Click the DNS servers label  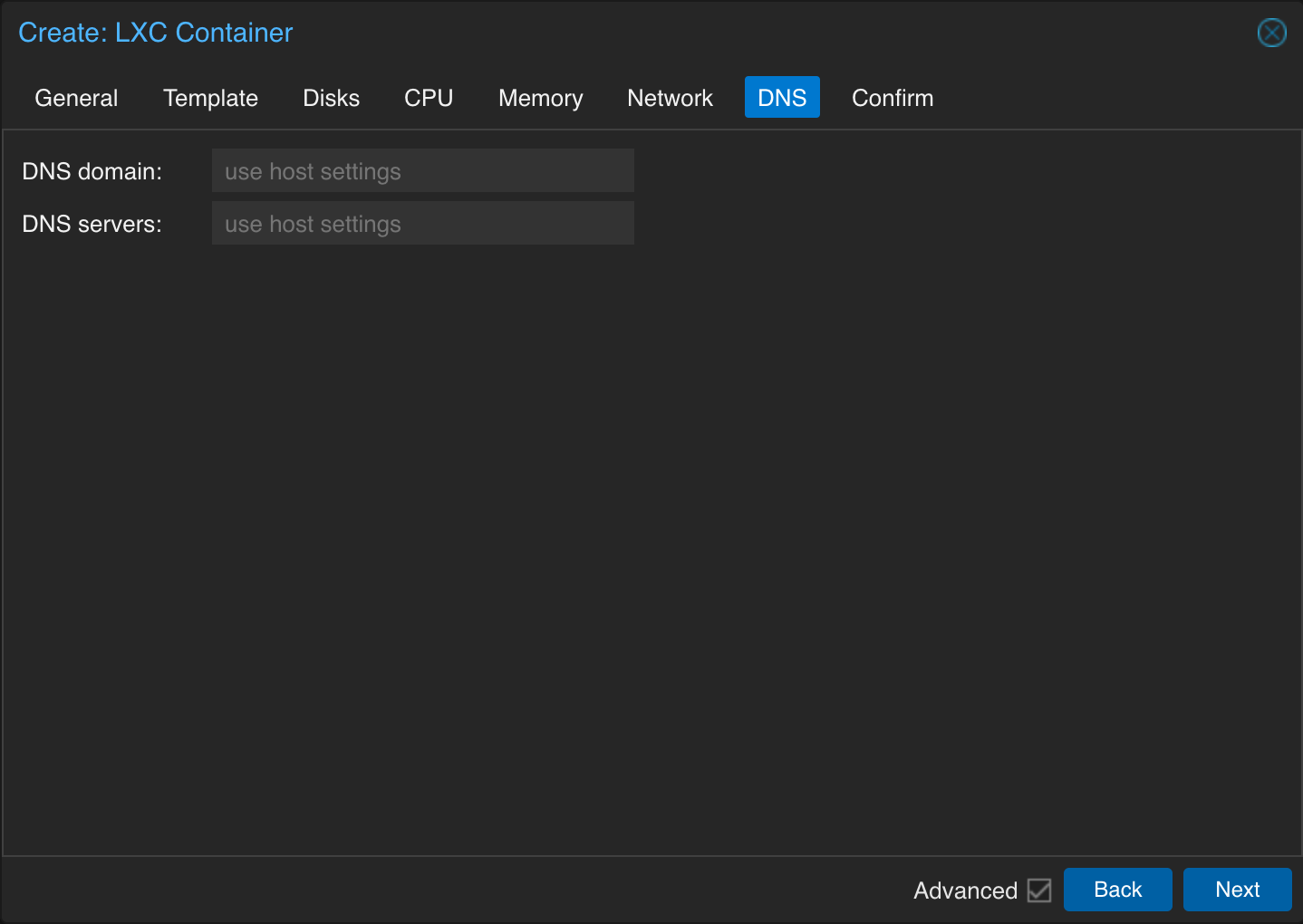tap(92, 224)
